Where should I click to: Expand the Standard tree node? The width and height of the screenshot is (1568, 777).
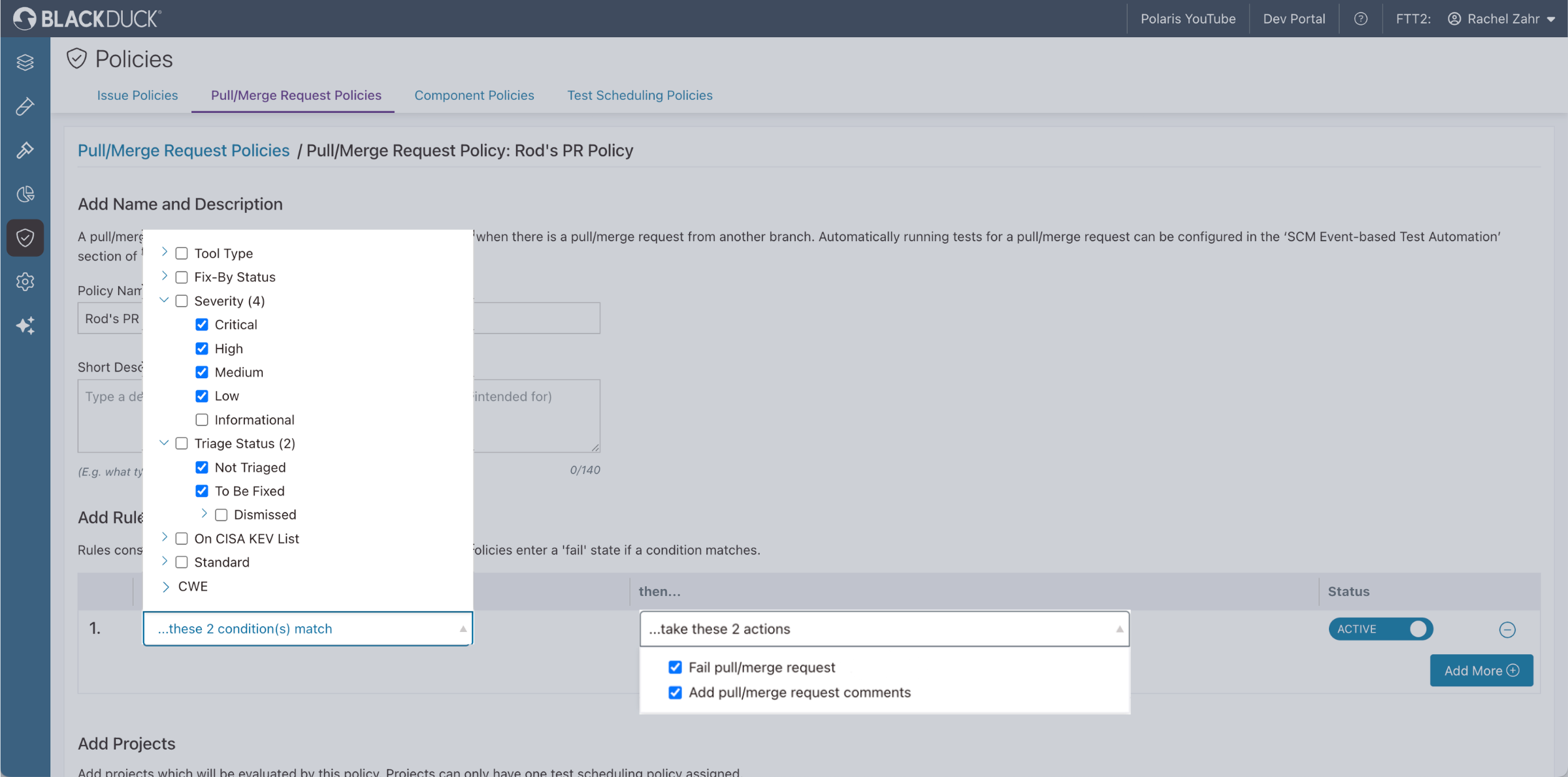[x=165, y=562]
